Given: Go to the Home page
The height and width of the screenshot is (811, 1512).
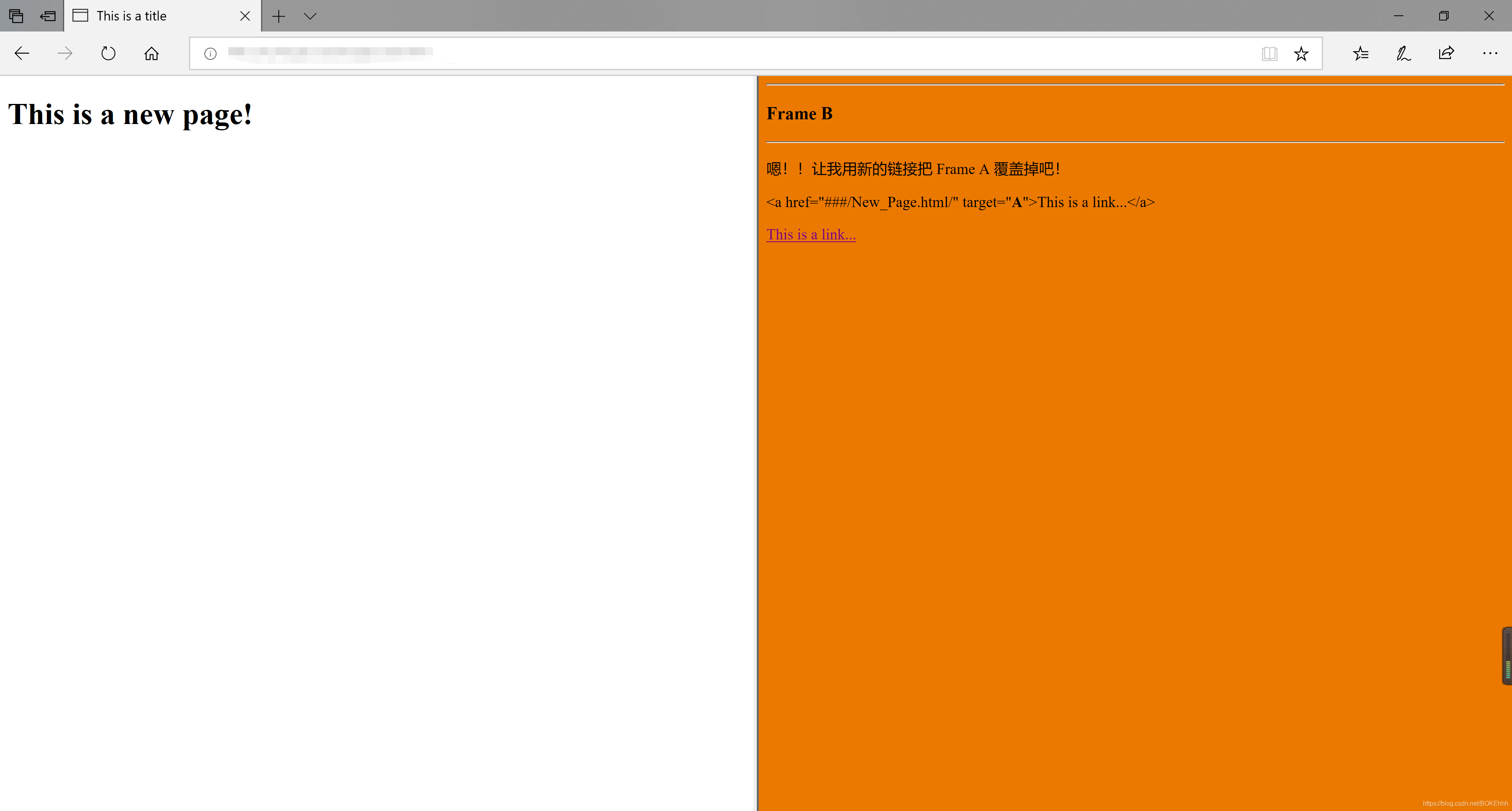Looking at the screenshot, I should (152, 54).
